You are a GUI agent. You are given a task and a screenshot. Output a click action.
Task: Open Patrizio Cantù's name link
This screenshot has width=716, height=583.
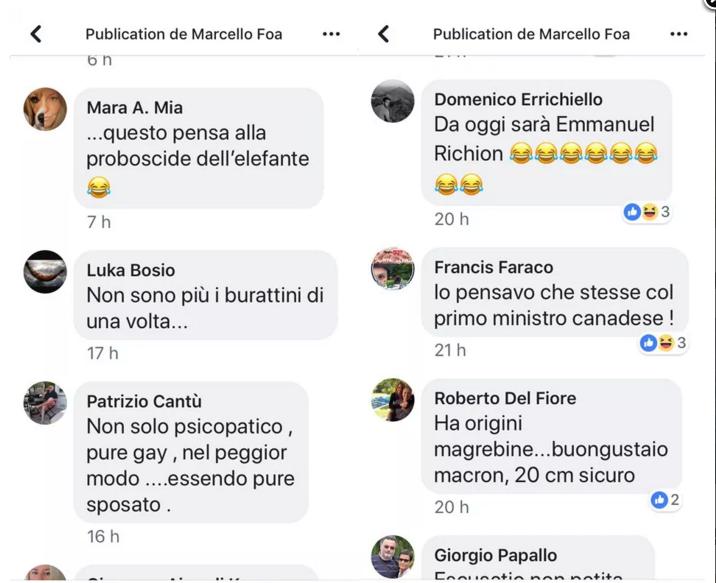coord(144,401)
